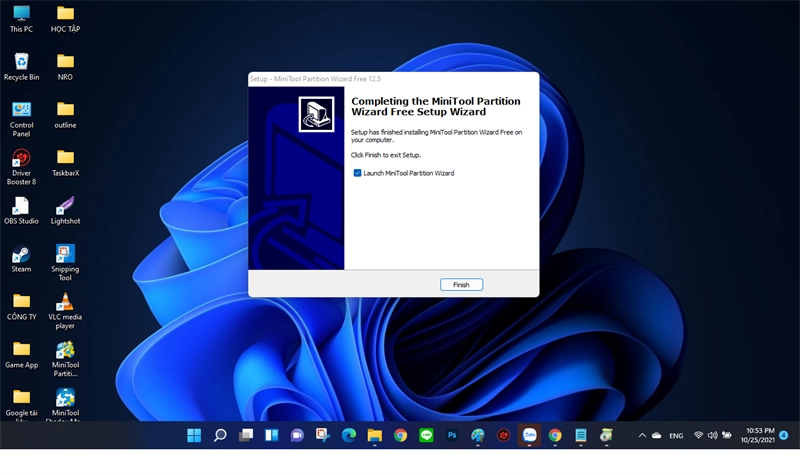Expand the hidden tray icons chevron

[642, 435]
